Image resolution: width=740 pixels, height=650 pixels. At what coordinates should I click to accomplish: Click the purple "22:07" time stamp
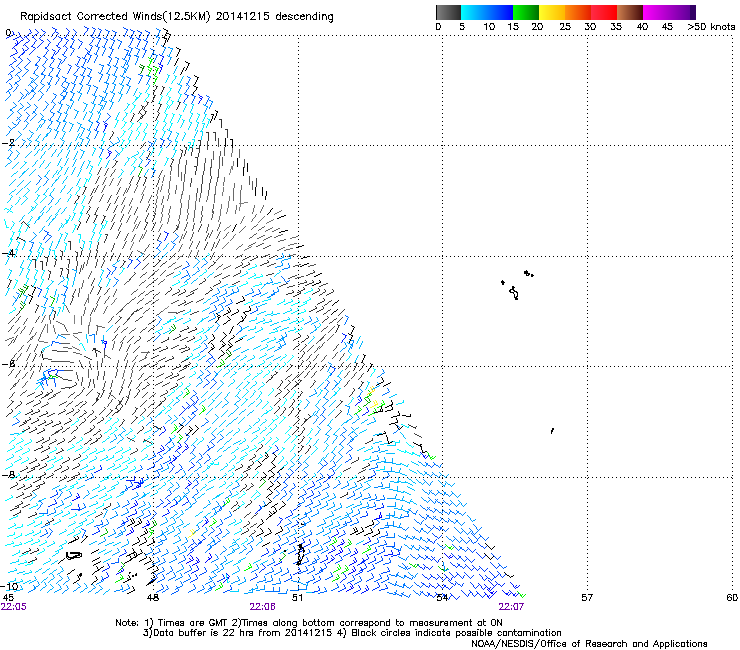(x=511, y=607)
